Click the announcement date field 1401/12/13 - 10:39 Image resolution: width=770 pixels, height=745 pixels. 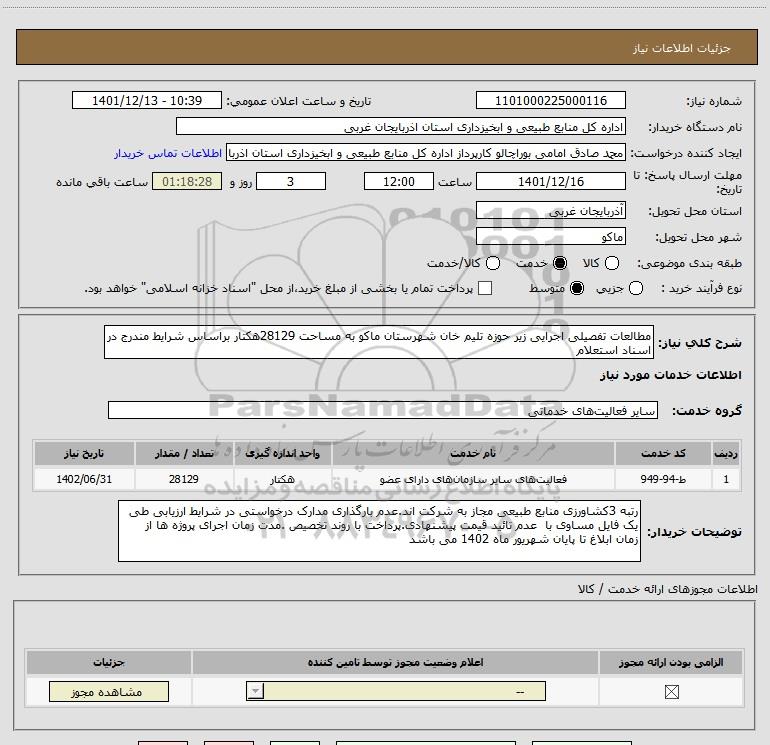pos(147,101)
